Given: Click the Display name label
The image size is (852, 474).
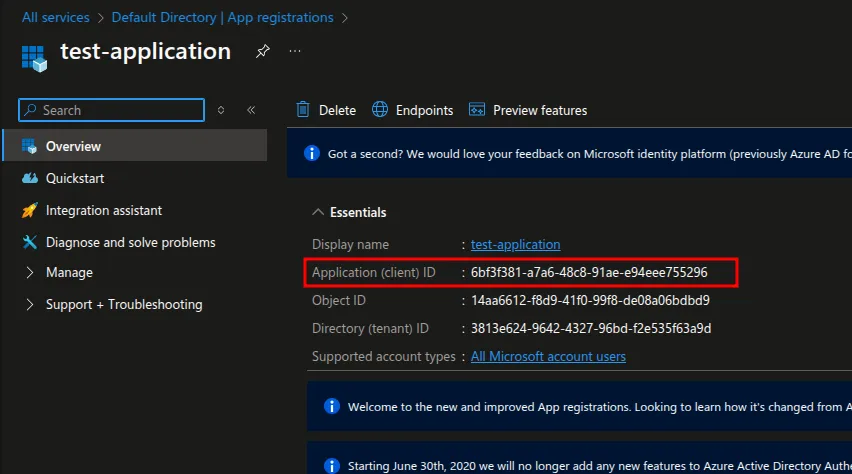Looking at the screenshot, I should point(350,245).
